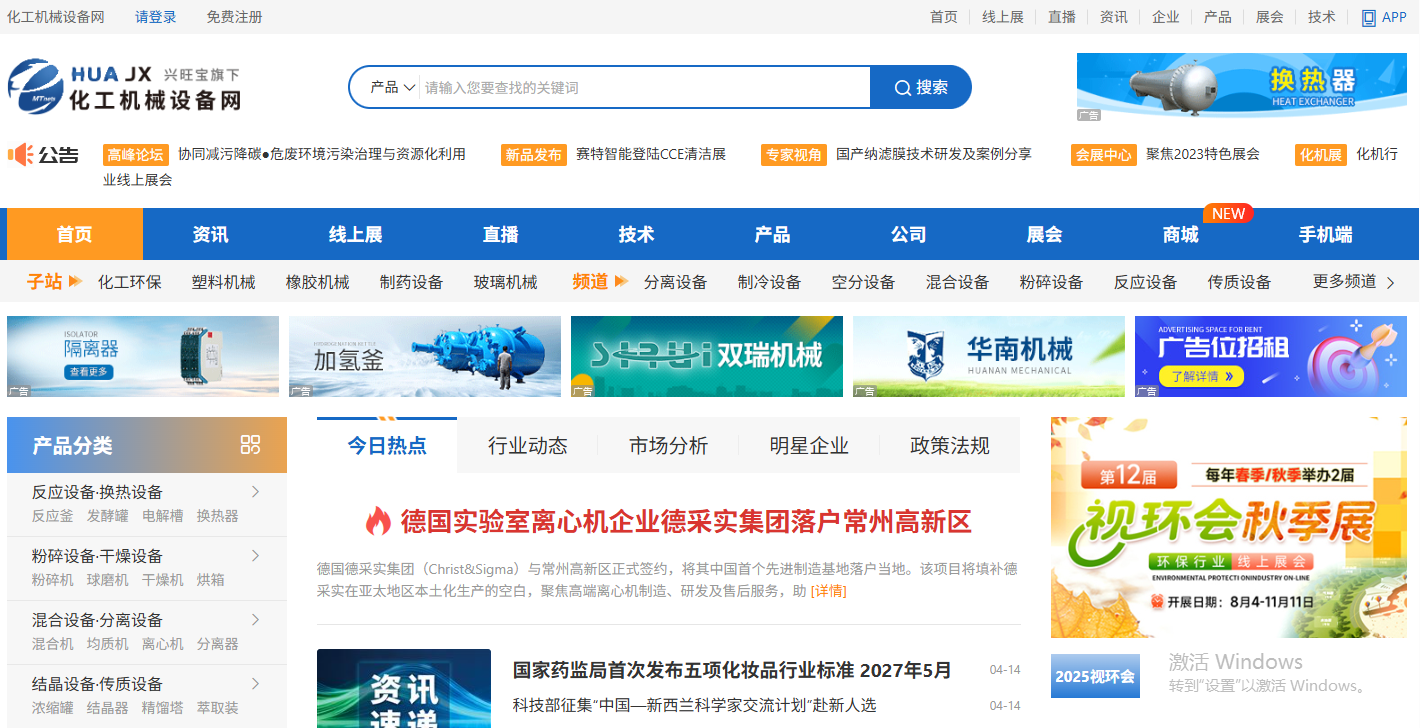Open the 商城 menu with NEW badge
The image size is (1420, 728).
(x=1180, y=233)
